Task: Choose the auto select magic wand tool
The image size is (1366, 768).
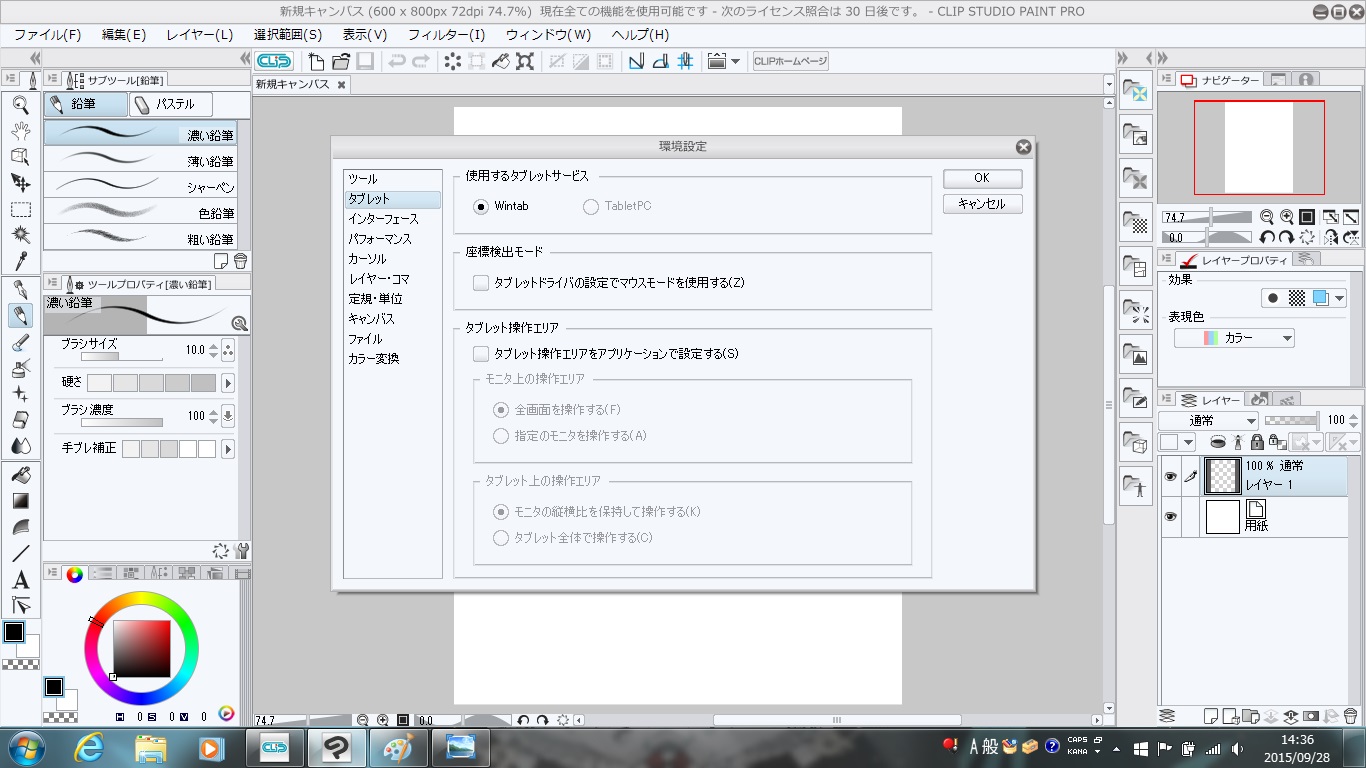Action: point(20,236)
